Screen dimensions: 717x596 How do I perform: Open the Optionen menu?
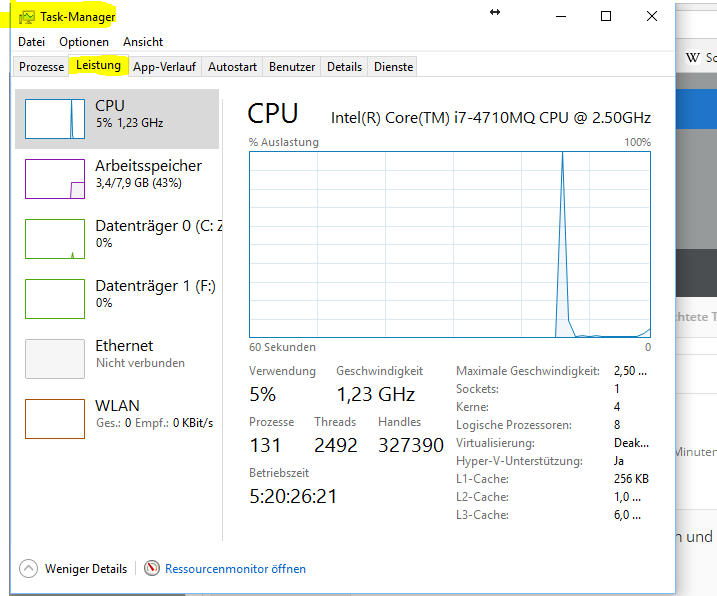(84, 42)
